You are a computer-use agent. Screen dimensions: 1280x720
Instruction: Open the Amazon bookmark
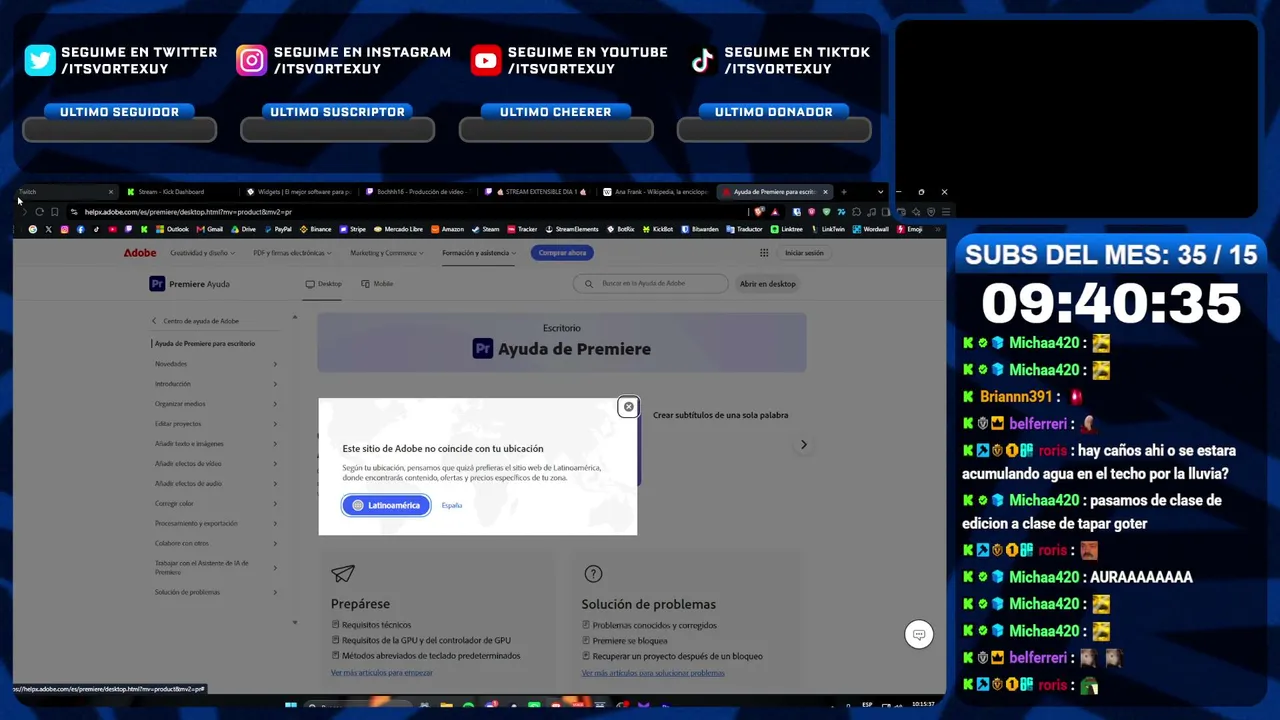[x=448, y=229]
